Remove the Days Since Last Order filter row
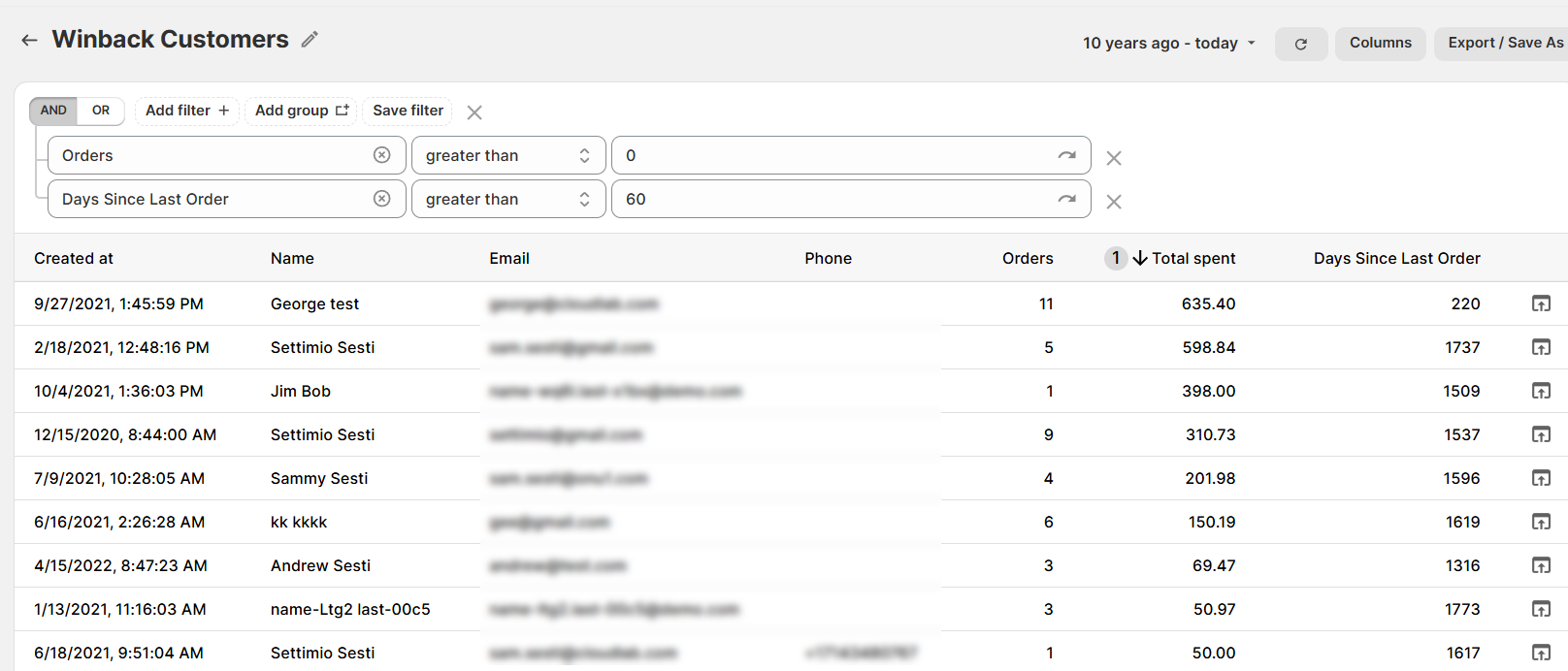The width and height of the screenshot is (1568, 671). [x=1114, y=202]
